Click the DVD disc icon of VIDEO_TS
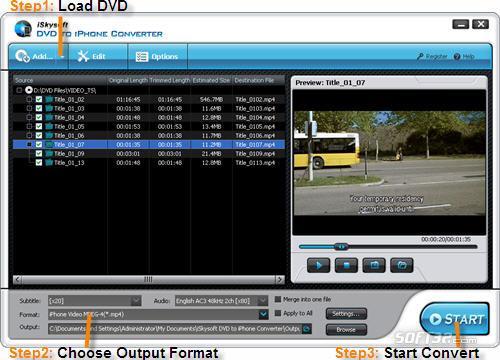500x360 pixels. [x=29, y=90]
